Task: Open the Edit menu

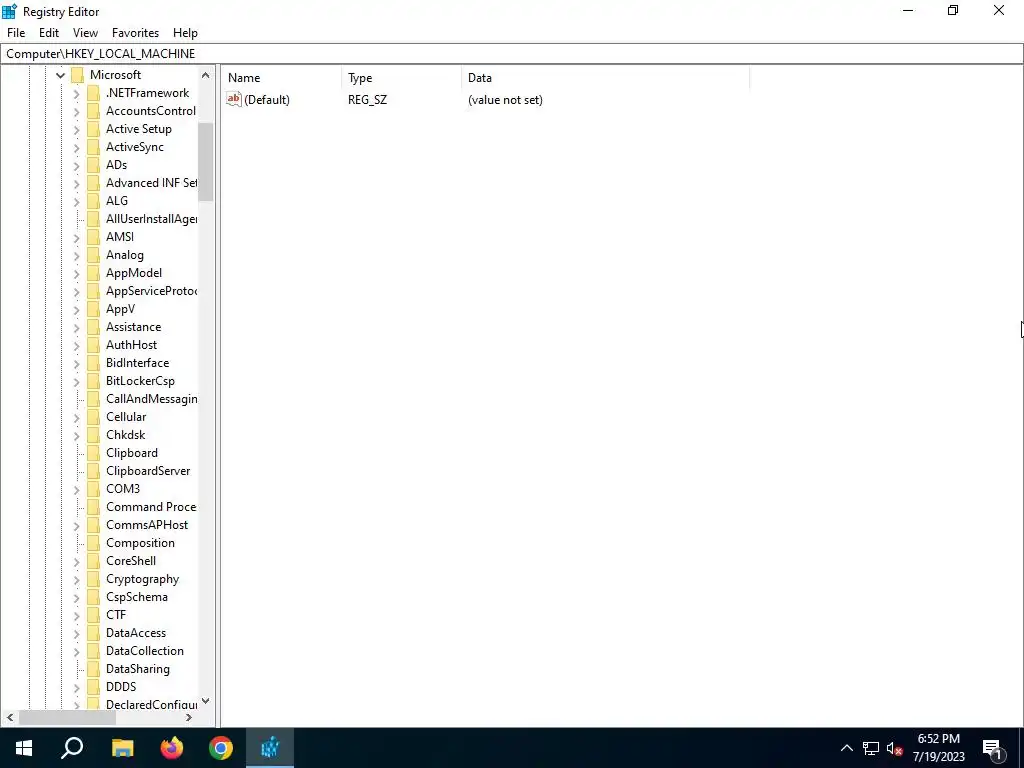Action: tap(49, 33)
